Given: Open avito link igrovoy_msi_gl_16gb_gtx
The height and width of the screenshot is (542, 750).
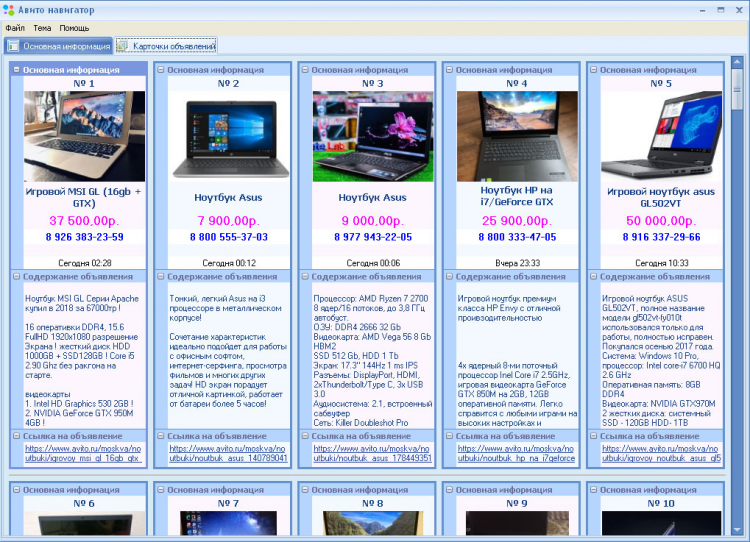Looking at the screenshot, I should (x=83, y=453).
